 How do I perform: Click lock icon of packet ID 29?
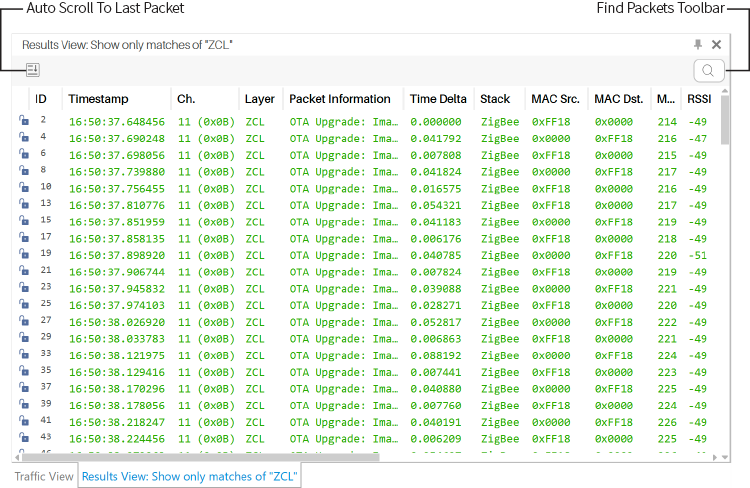pos(23,338)
